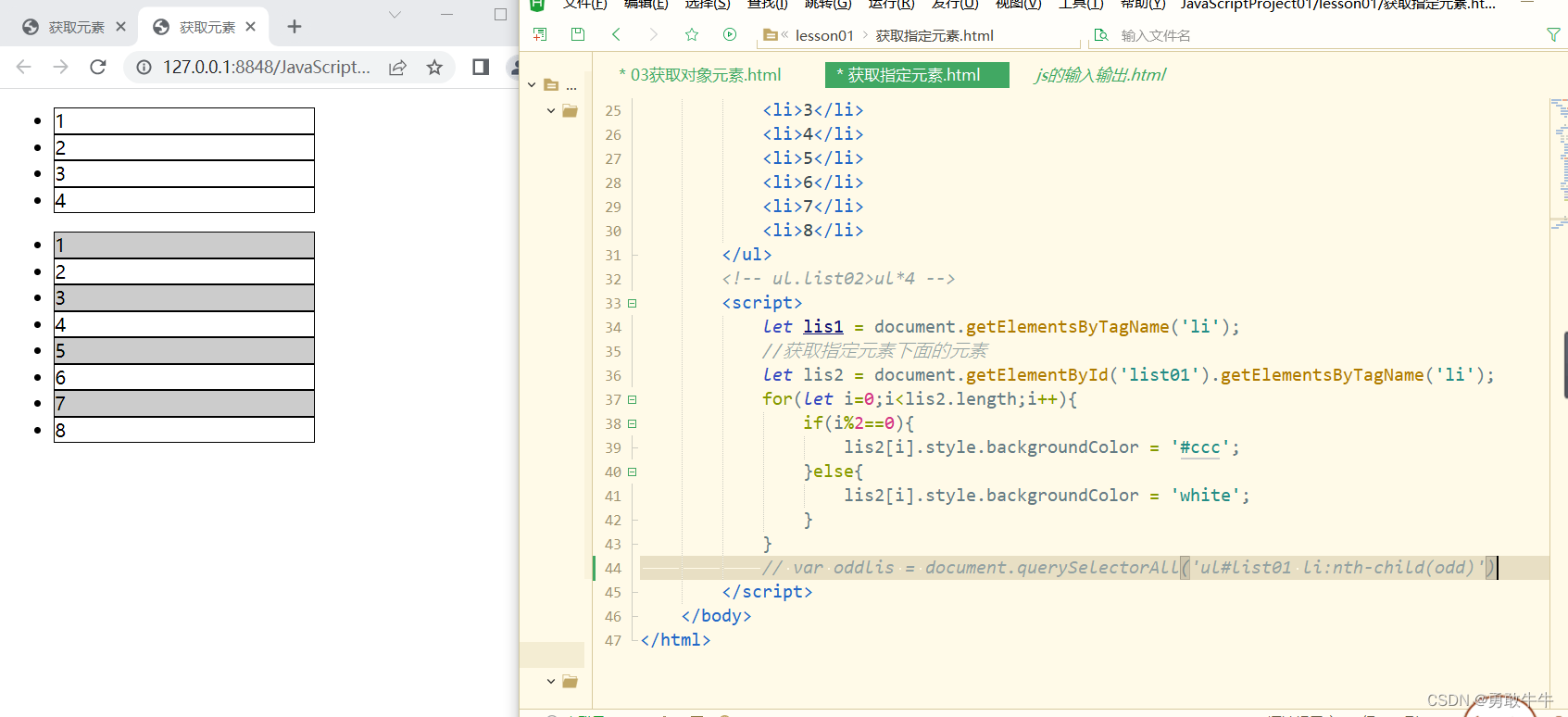View site information icon in the address bar
Screen dimensions: 1568x717
[144, 67]
